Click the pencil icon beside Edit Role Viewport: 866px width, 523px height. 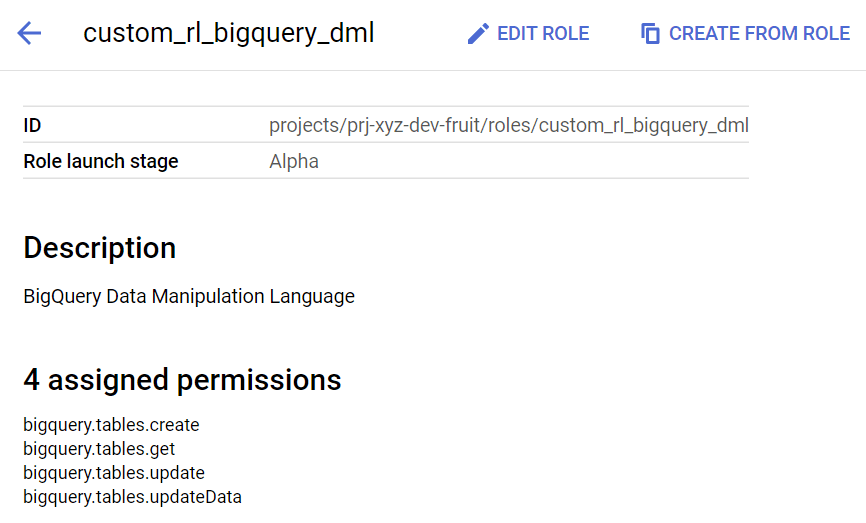click(478, 33)
